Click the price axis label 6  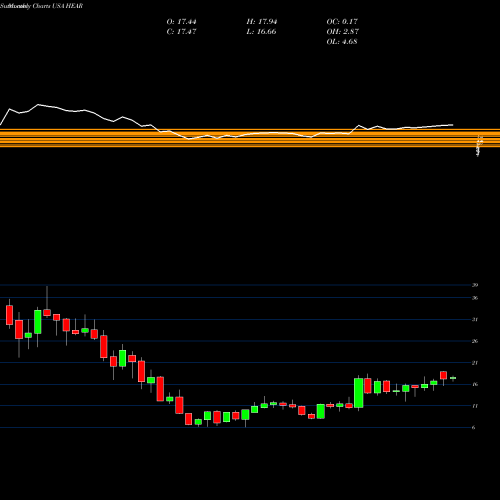tap(474, 428)
